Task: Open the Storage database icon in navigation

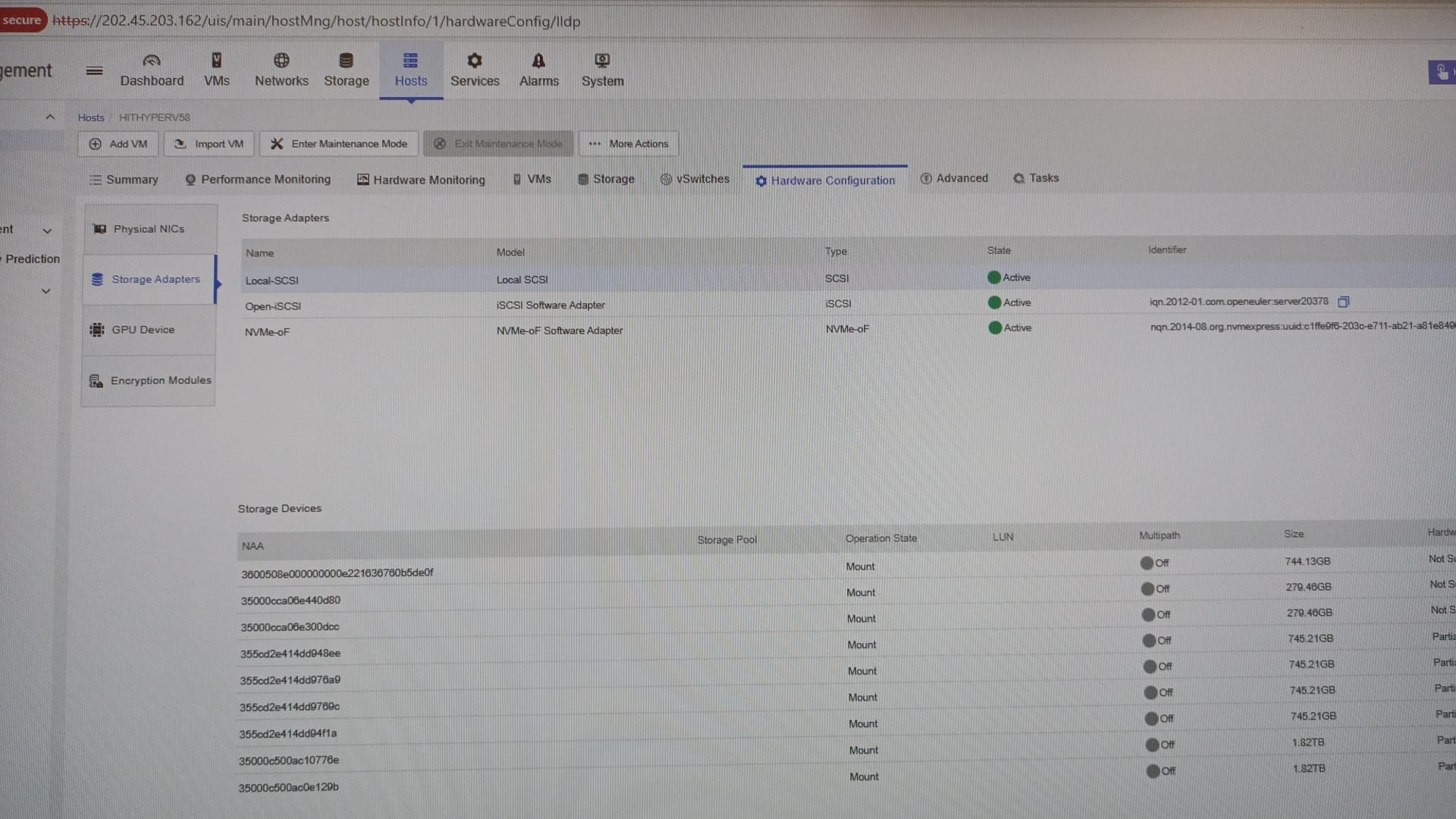Action: pos(346,61)
